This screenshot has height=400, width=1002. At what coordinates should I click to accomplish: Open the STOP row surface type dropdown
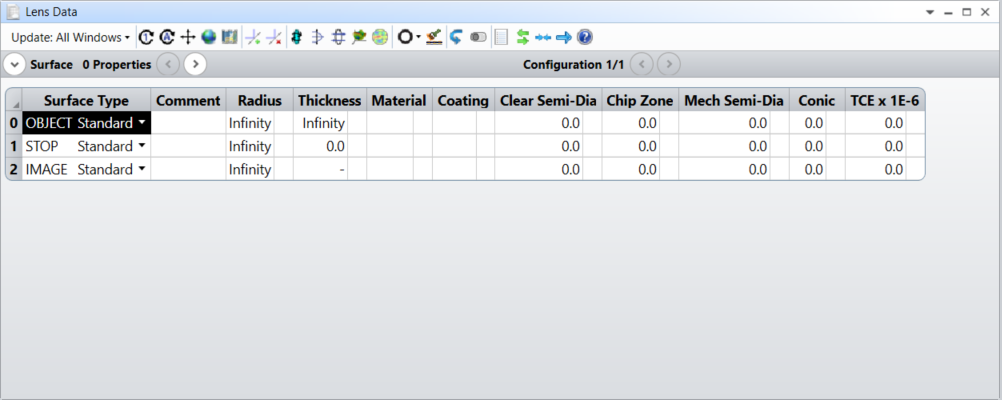141,146
